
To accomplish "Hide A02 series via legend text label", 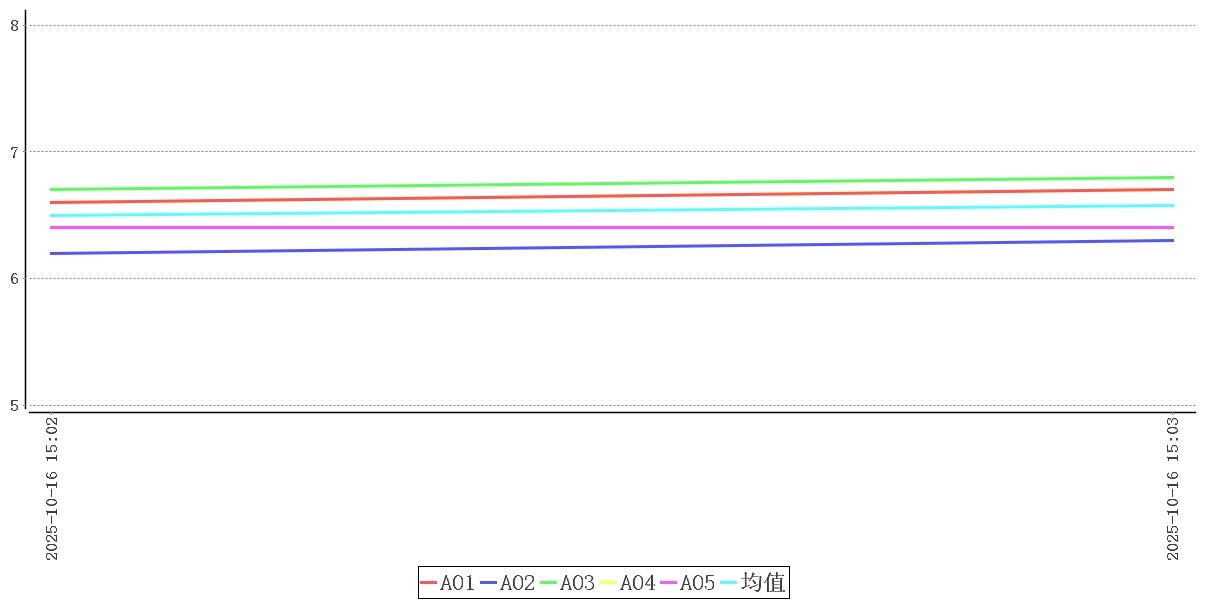I will pyautogui.click(x=518, y=583).
